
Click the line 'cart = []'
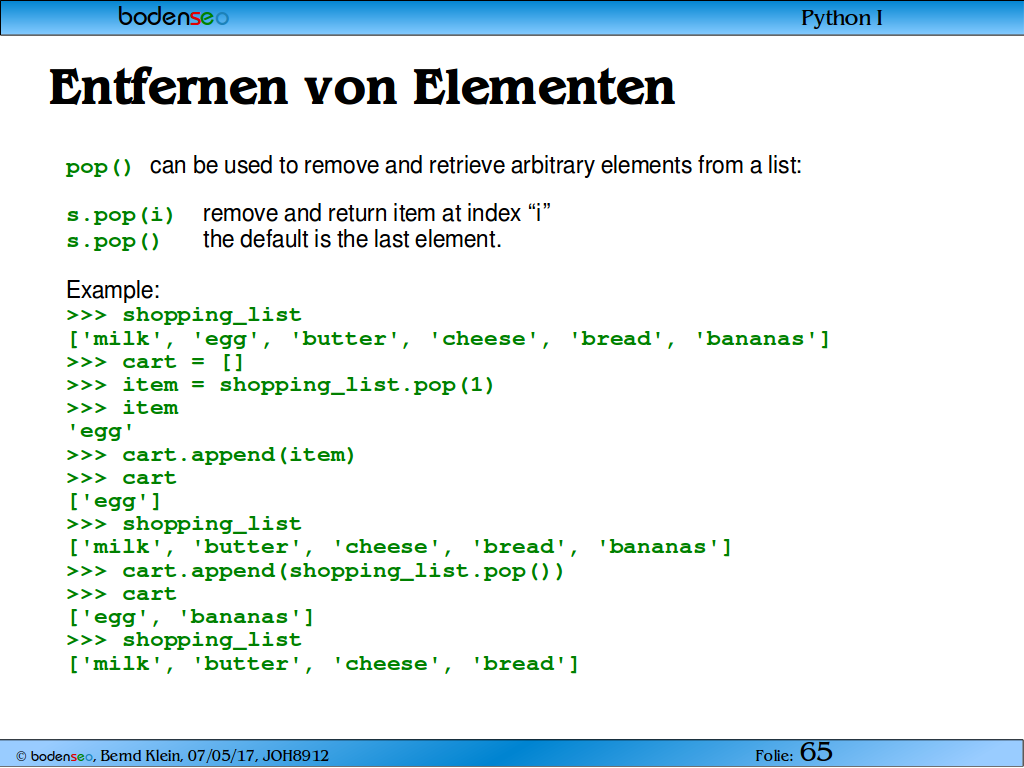(155, 362)
